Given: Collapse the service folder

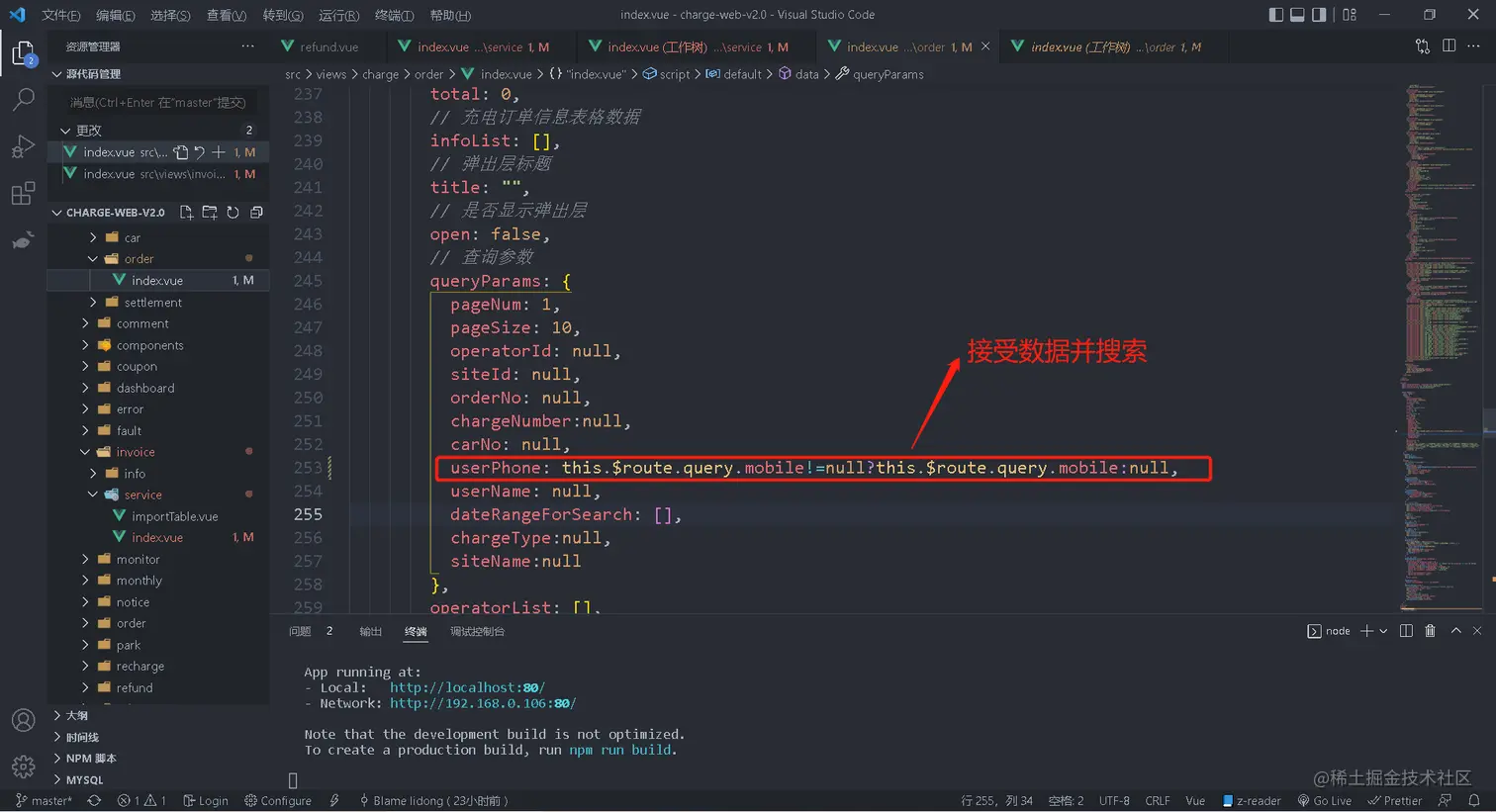Looking at the screenshot, I should point(93,496).
